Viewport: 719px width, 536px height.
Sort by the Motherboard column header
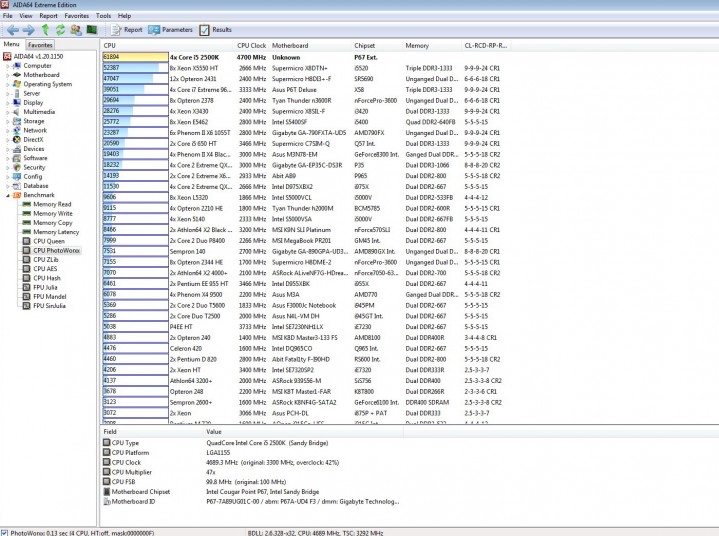pyautogui.click(x=310, y=45)
